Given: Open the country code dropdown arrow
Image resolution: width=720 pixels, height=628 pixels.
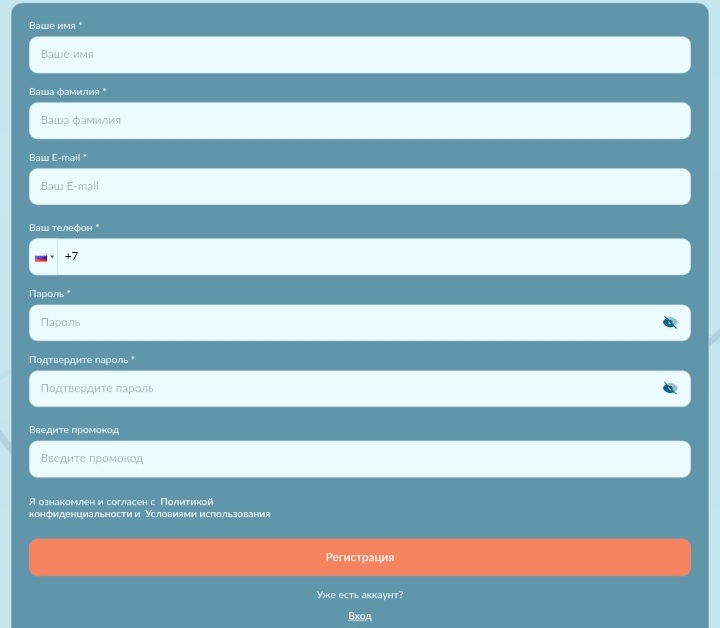Looking at the screenshot, I should point(52,257).
